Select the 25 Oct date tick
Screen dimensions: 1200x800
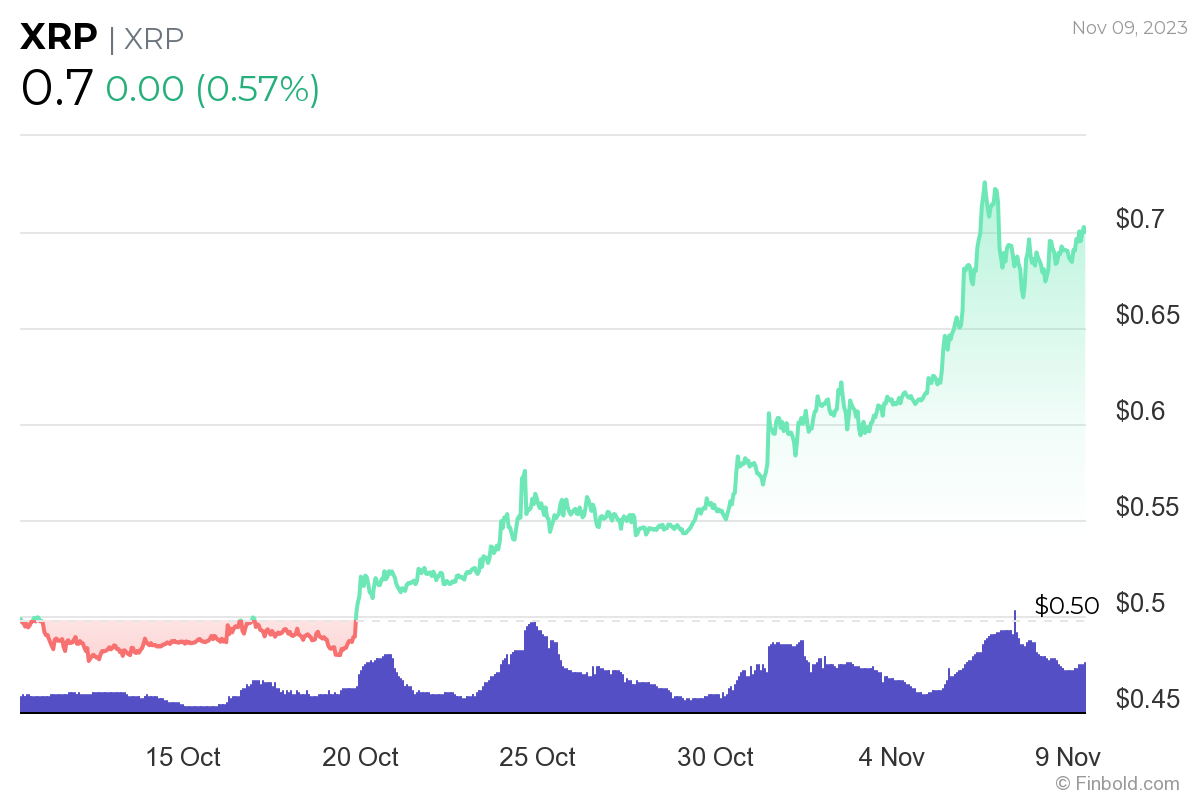tap(537, 757)
